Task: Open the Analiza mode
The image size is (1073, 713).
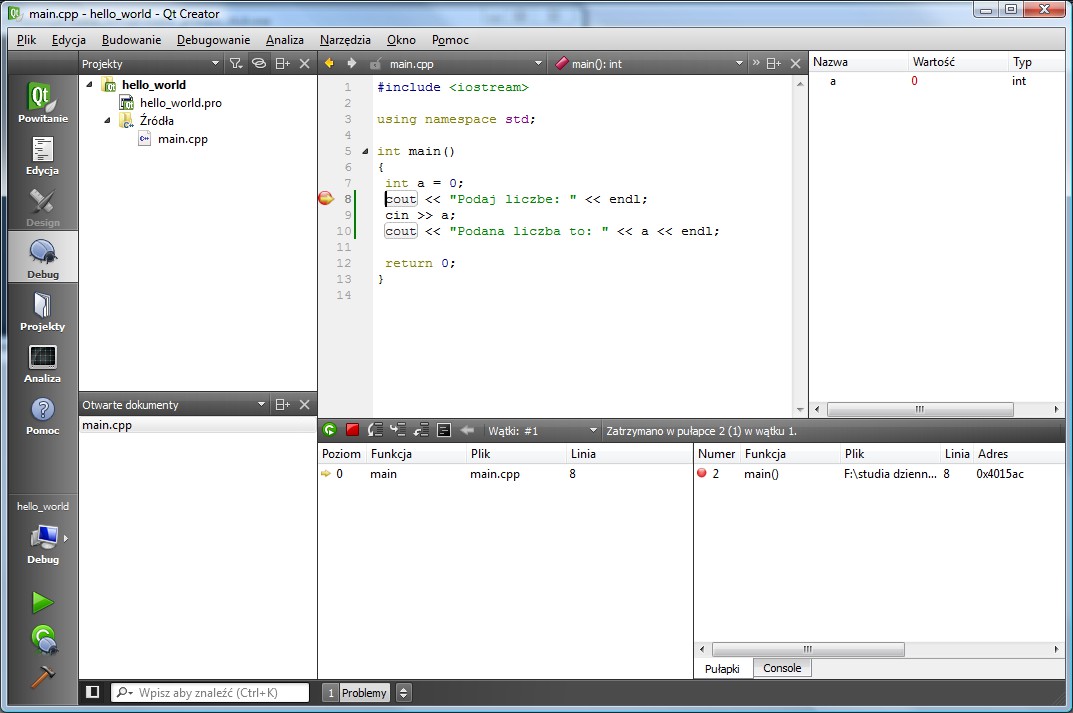Action: (x=42, y=362)
